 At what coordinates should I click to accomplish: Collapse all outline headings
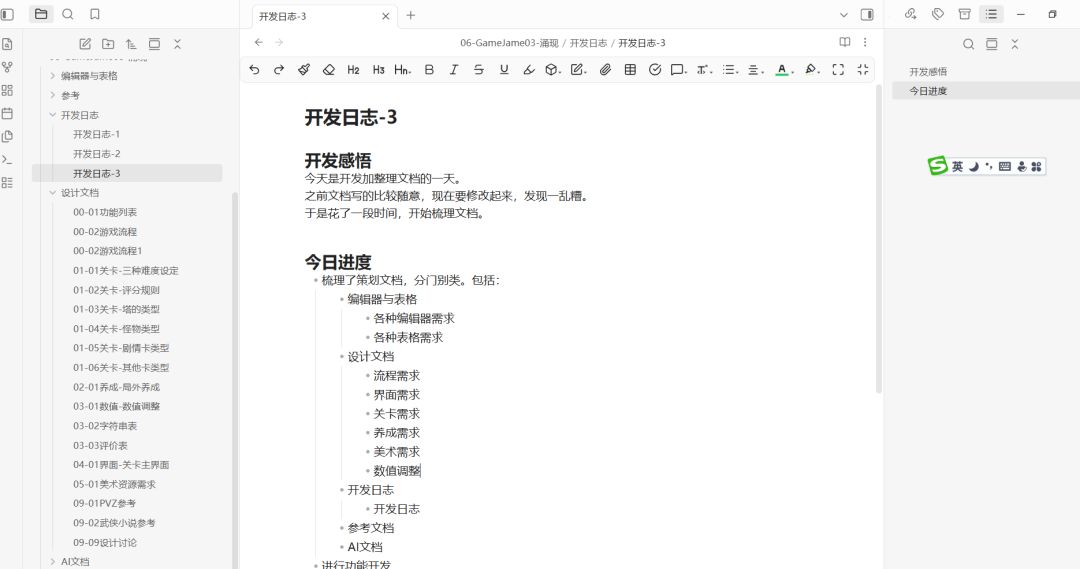[1015, 44]
